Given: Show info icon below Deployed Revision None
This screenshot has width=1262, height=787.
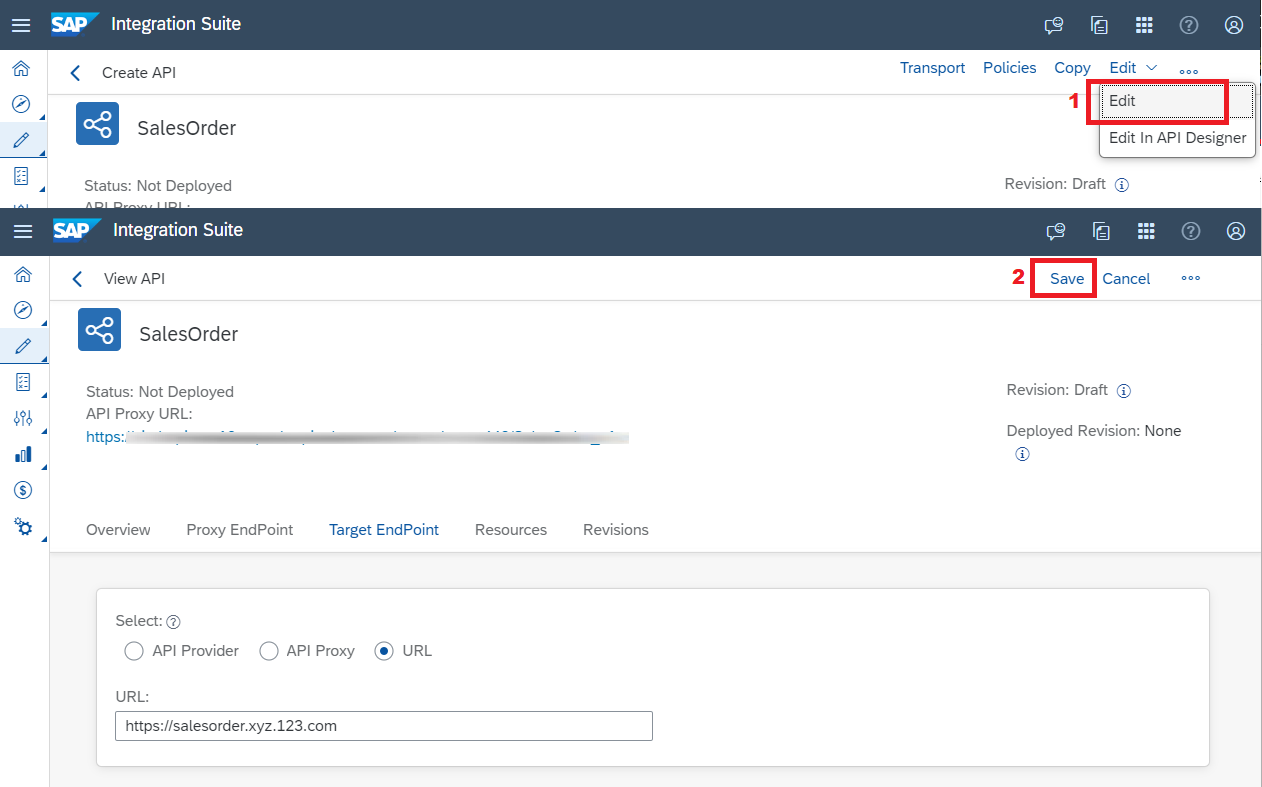Looking at the screenshot, I should [1022, 454].
